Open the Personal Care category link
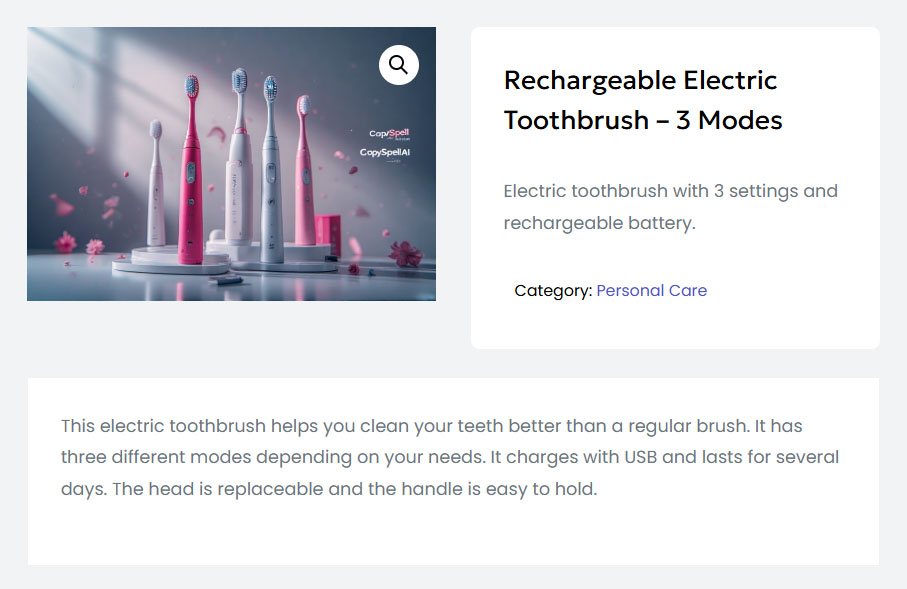 click(x=651, y=291)
